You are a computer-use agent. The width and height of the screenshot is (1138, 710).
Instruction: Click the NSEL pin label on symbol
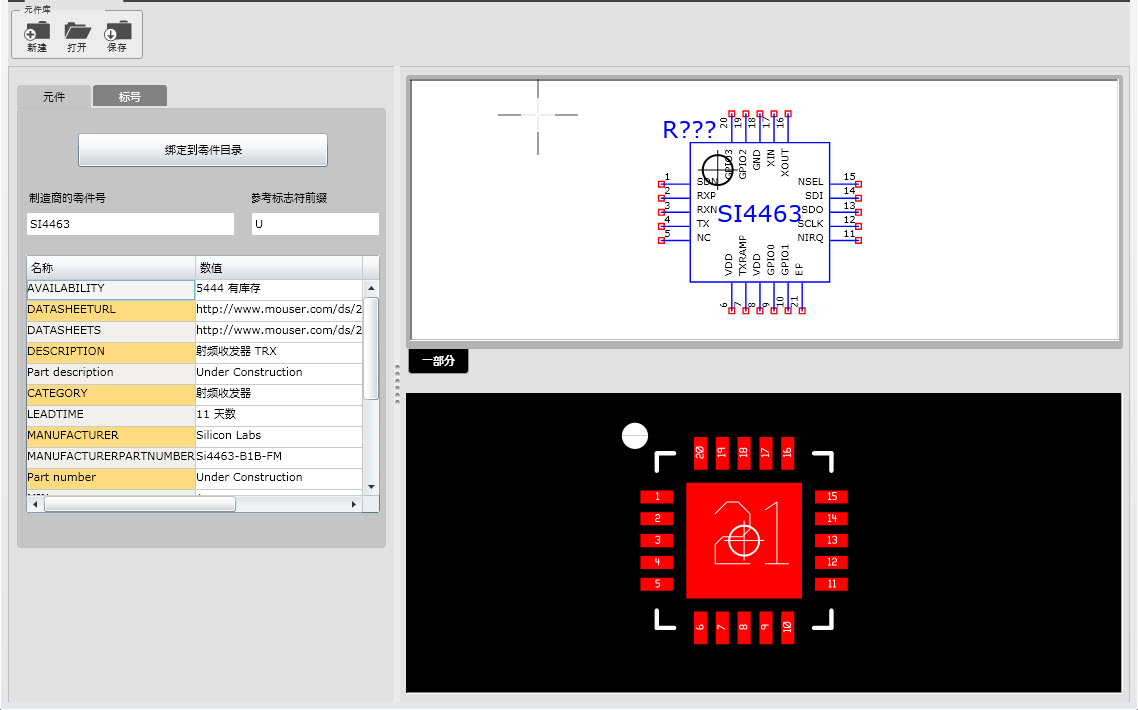click(x=811, y=181)
